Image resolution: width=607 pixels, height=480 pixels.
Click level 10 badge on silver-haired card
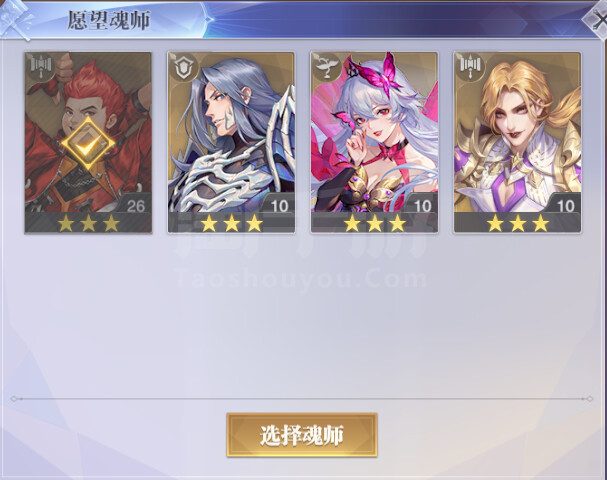pos(279,206)
